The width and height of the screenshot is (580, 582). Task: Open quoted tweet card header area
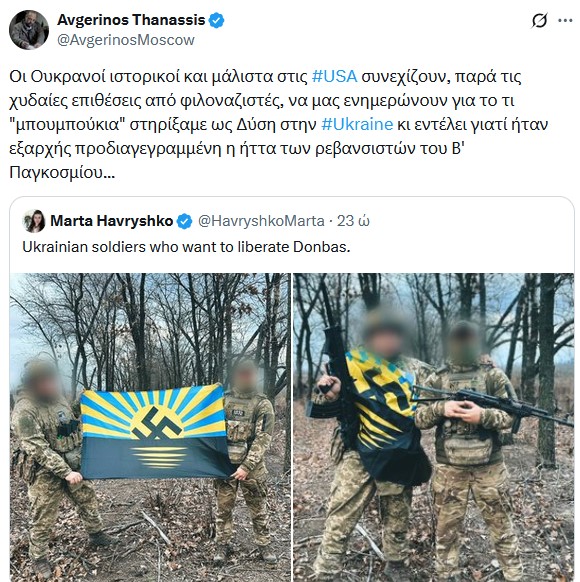pos(292,221)
